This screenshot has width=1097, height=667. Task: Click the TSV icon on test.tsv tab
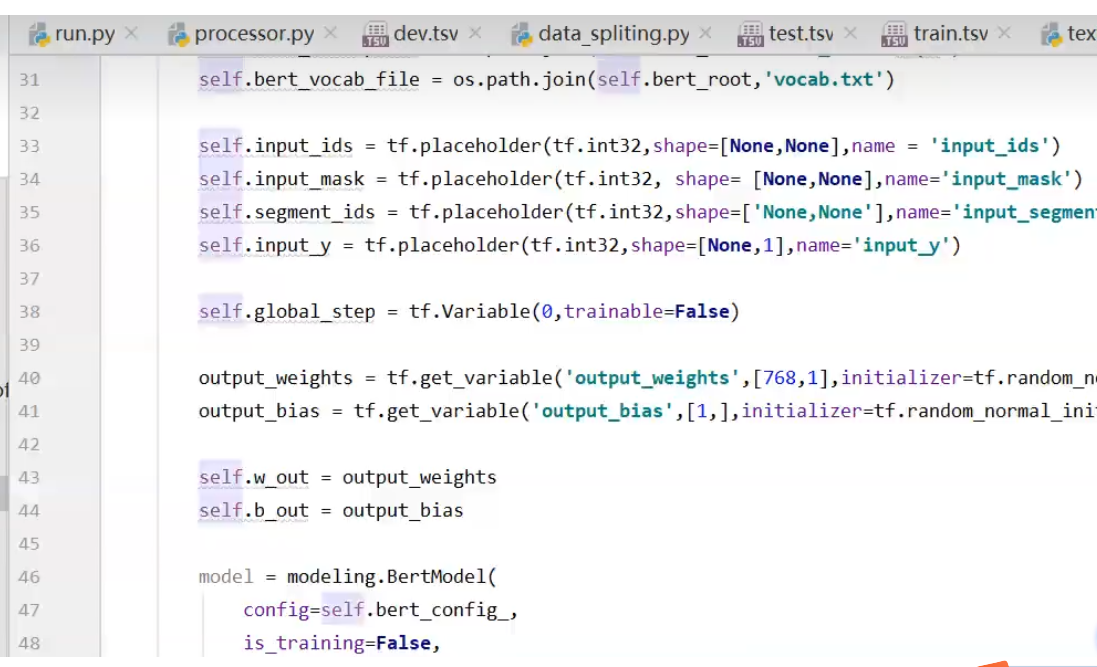coord(750,34)
